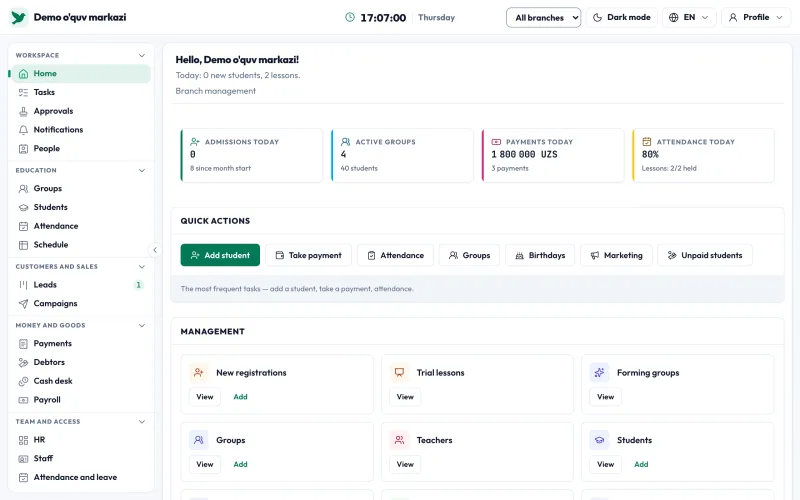Click the Notifications bell icon

click(23, 130)
